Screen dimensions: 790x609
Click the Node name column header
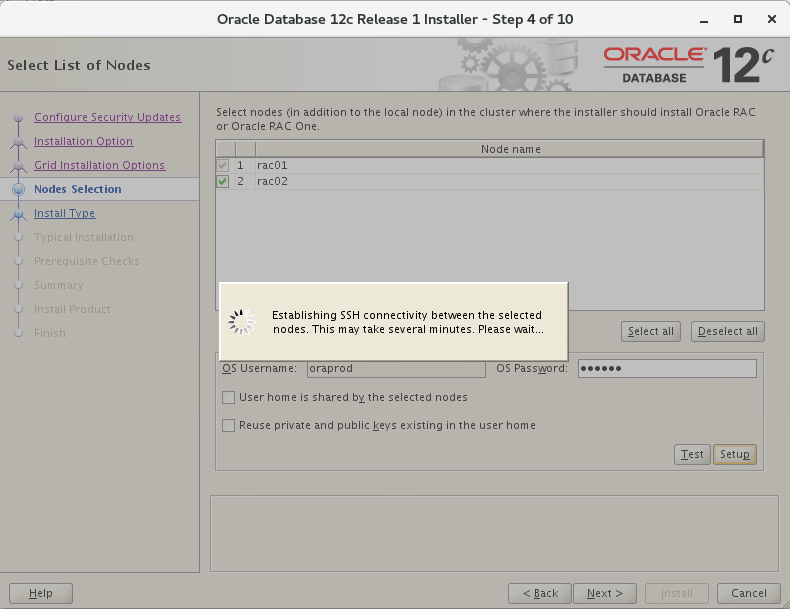[x=510, y=149]
